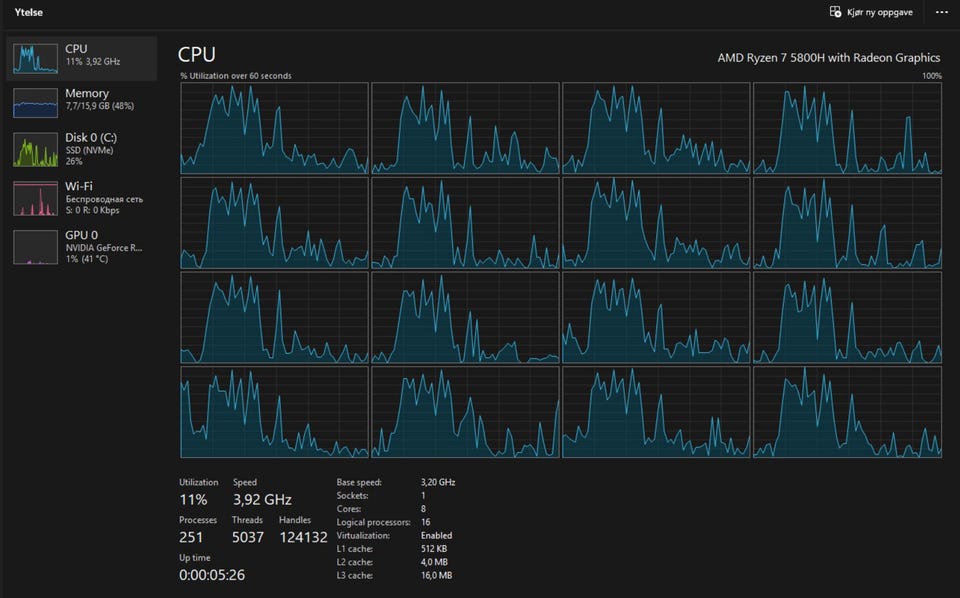
Task: Click the '124132' handles count
Action: 303,537
